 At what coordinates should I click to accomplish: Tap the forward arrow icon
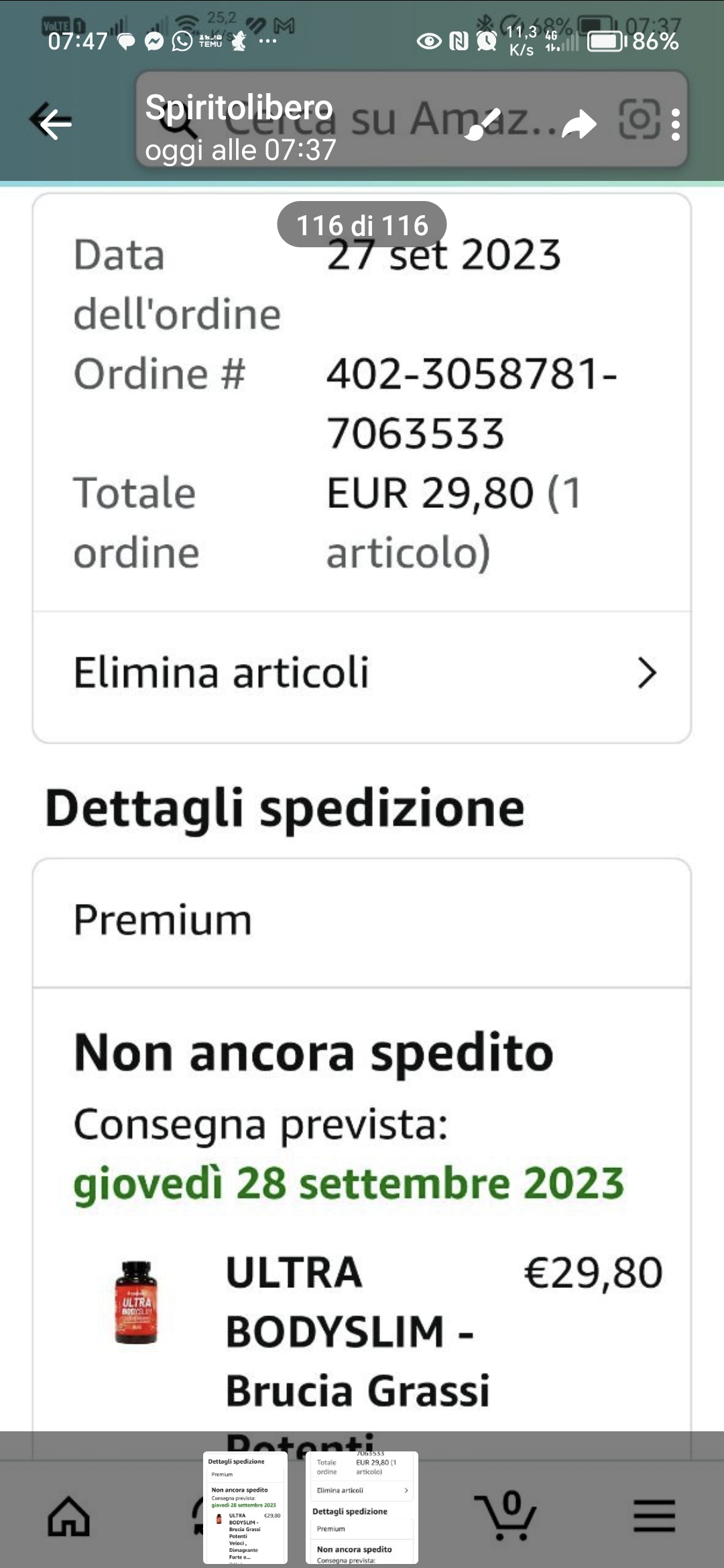(x=579, y=124)
